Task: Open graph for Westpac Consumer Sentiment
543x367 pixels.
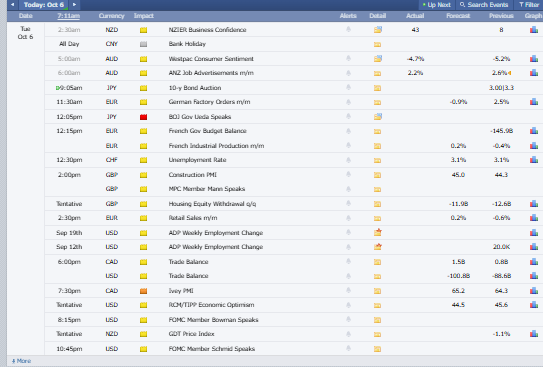Action: pyautogui.click(x=534, y=59)
